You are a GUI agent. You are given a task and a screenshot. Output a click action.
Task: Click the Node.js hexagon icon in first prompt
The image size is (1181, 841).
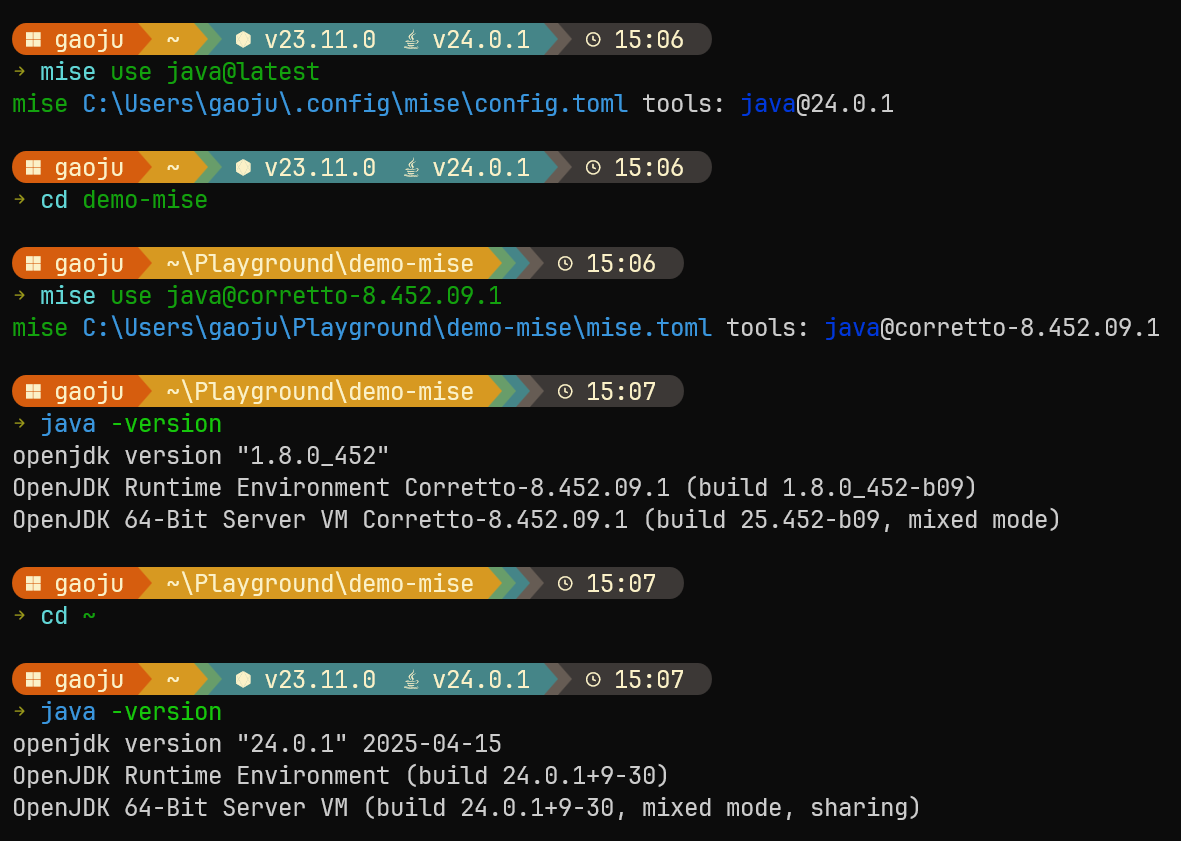pyautogui.click(x=243, y=39)
